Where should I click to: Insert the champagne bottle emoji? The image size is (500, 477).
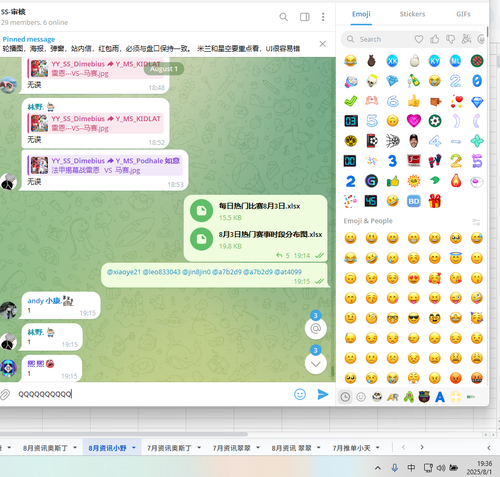[x=414, y=81]
